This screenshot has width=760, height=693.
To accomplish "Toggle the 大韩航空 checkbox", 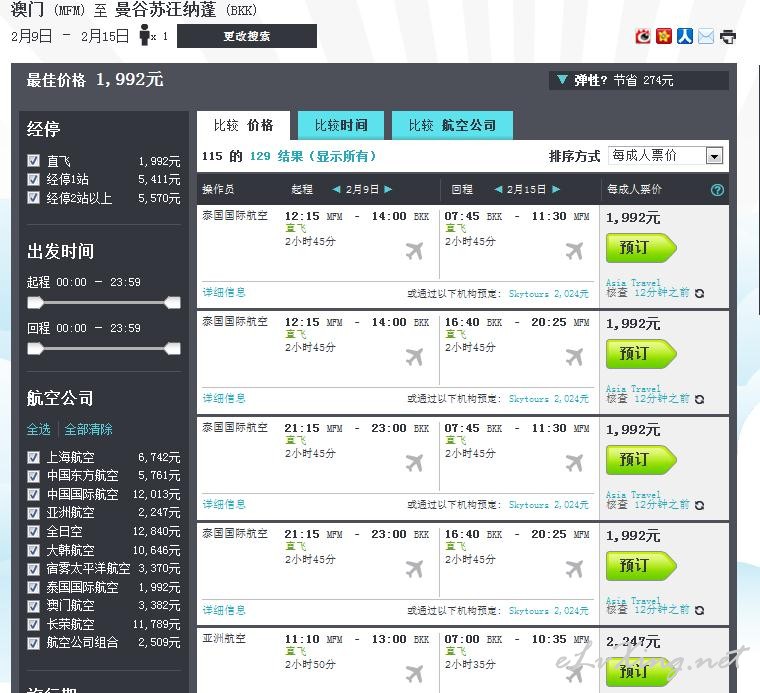I will pyautogui.click(x=33, y=551).
